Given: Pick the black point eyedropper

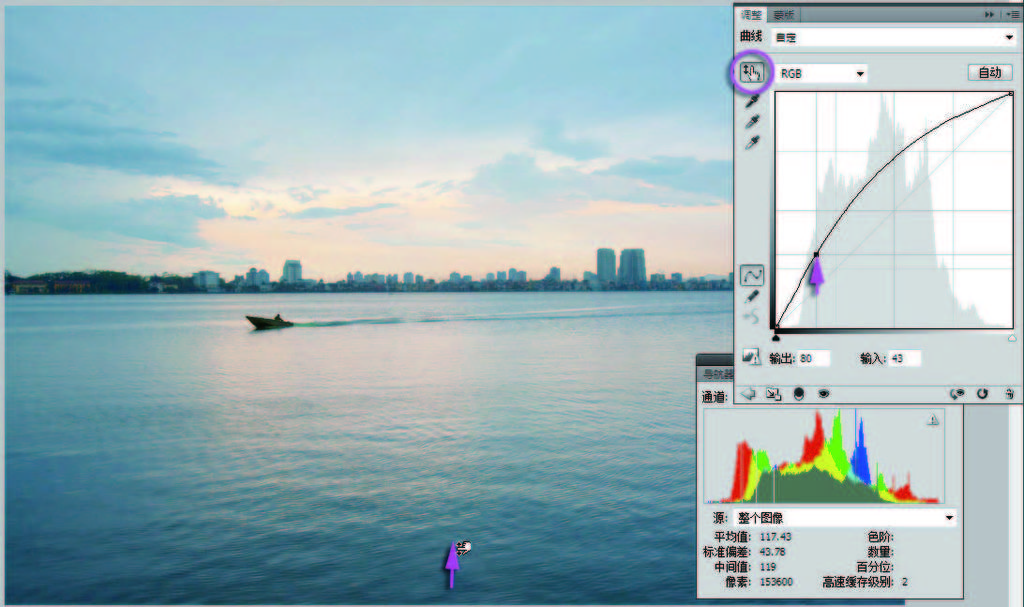Looking at the screenshot, I should pos(752,101).
